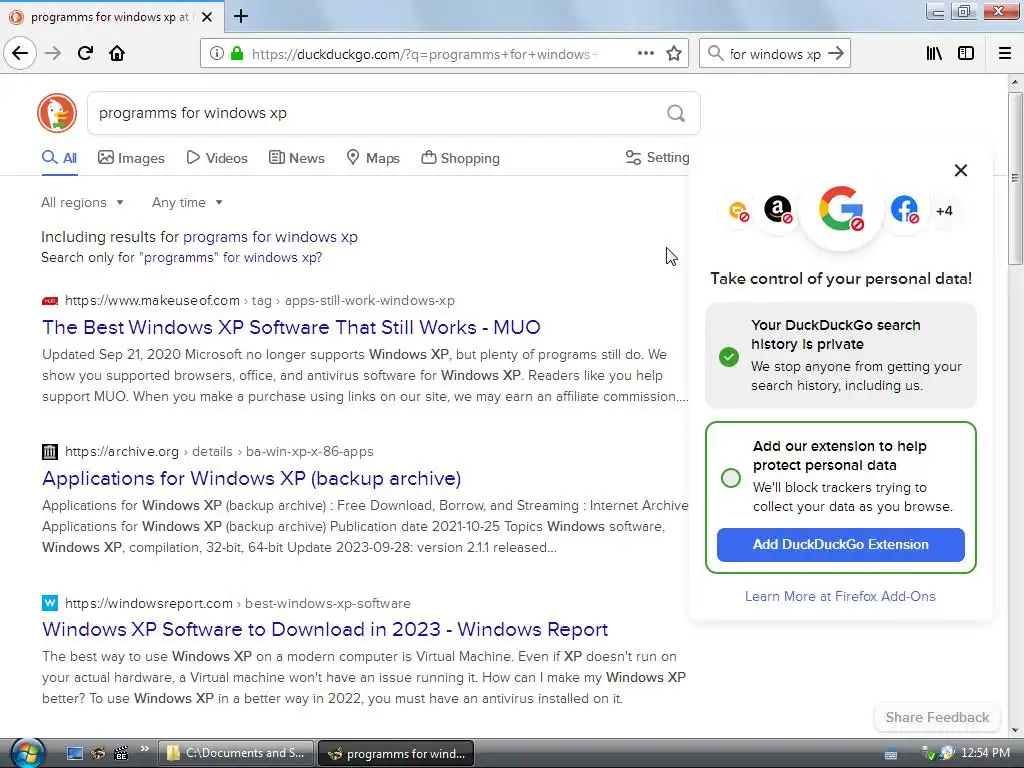Click the forward navigation arrow
The width and height of the screenshot is (1024, 768).
tap(53, 53)
